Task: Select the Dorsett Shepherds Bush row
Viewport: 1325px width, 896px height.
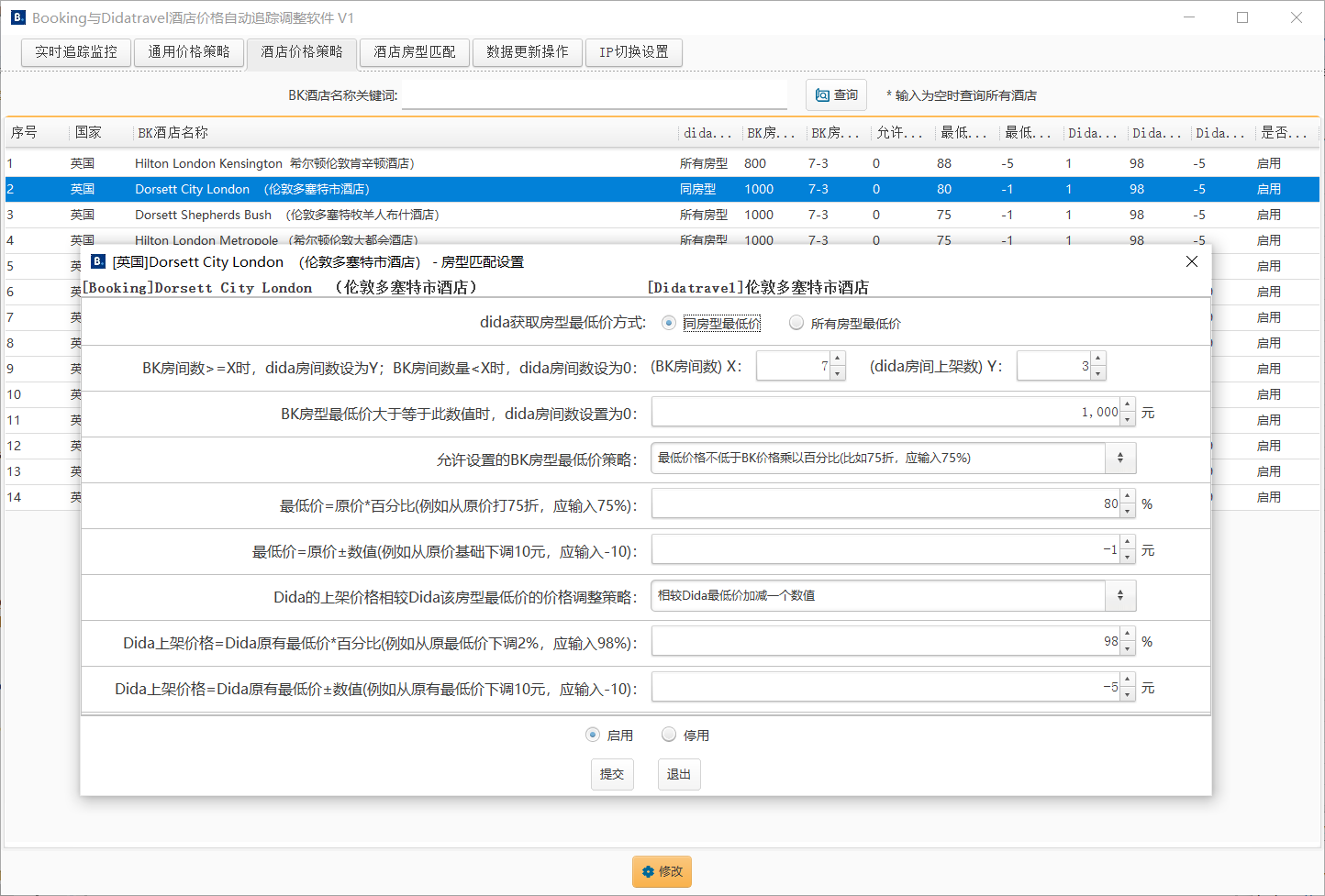Action: tap(662, 215)
